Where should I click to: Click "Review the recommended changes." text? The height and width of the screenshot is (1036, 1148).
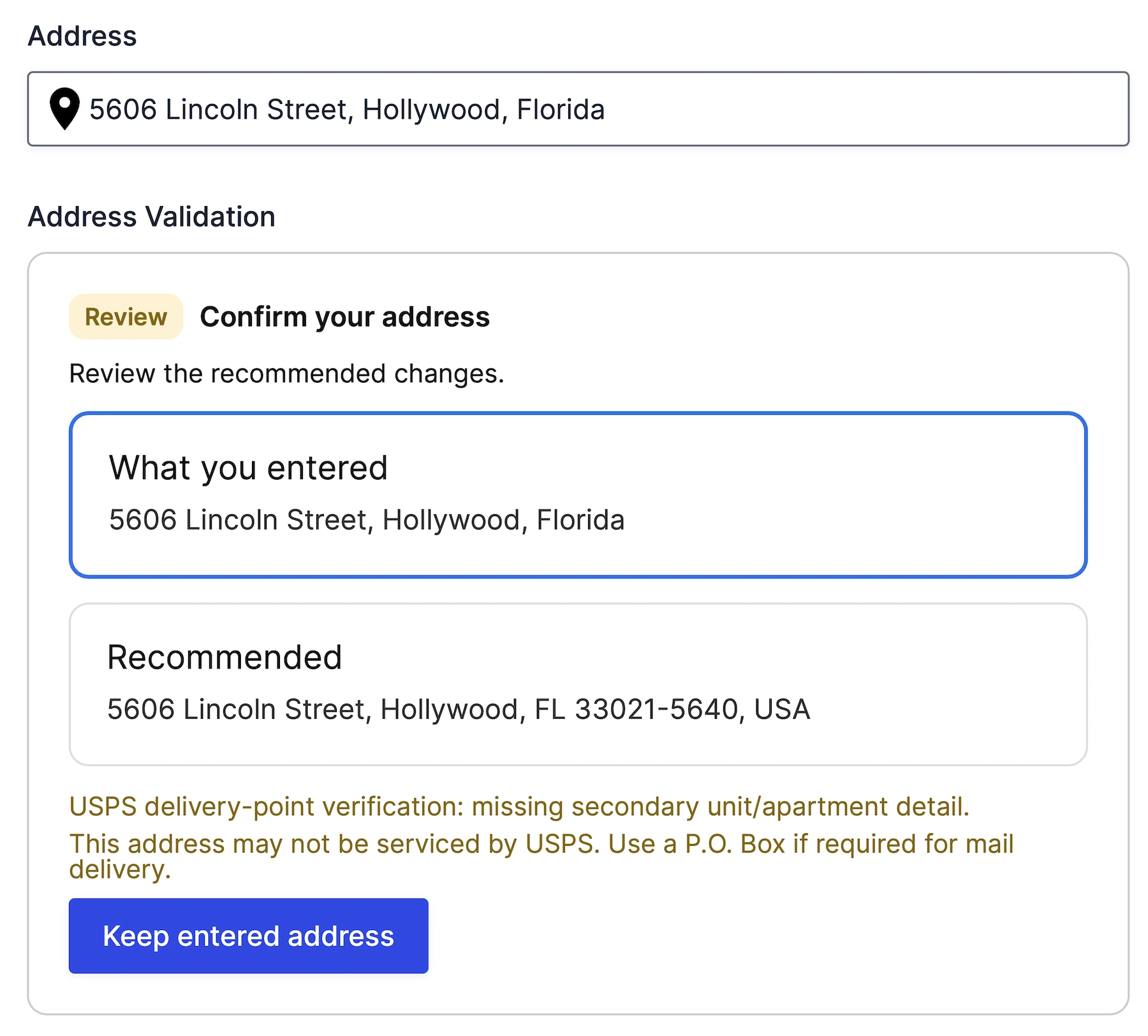click(x=286, y=374)
